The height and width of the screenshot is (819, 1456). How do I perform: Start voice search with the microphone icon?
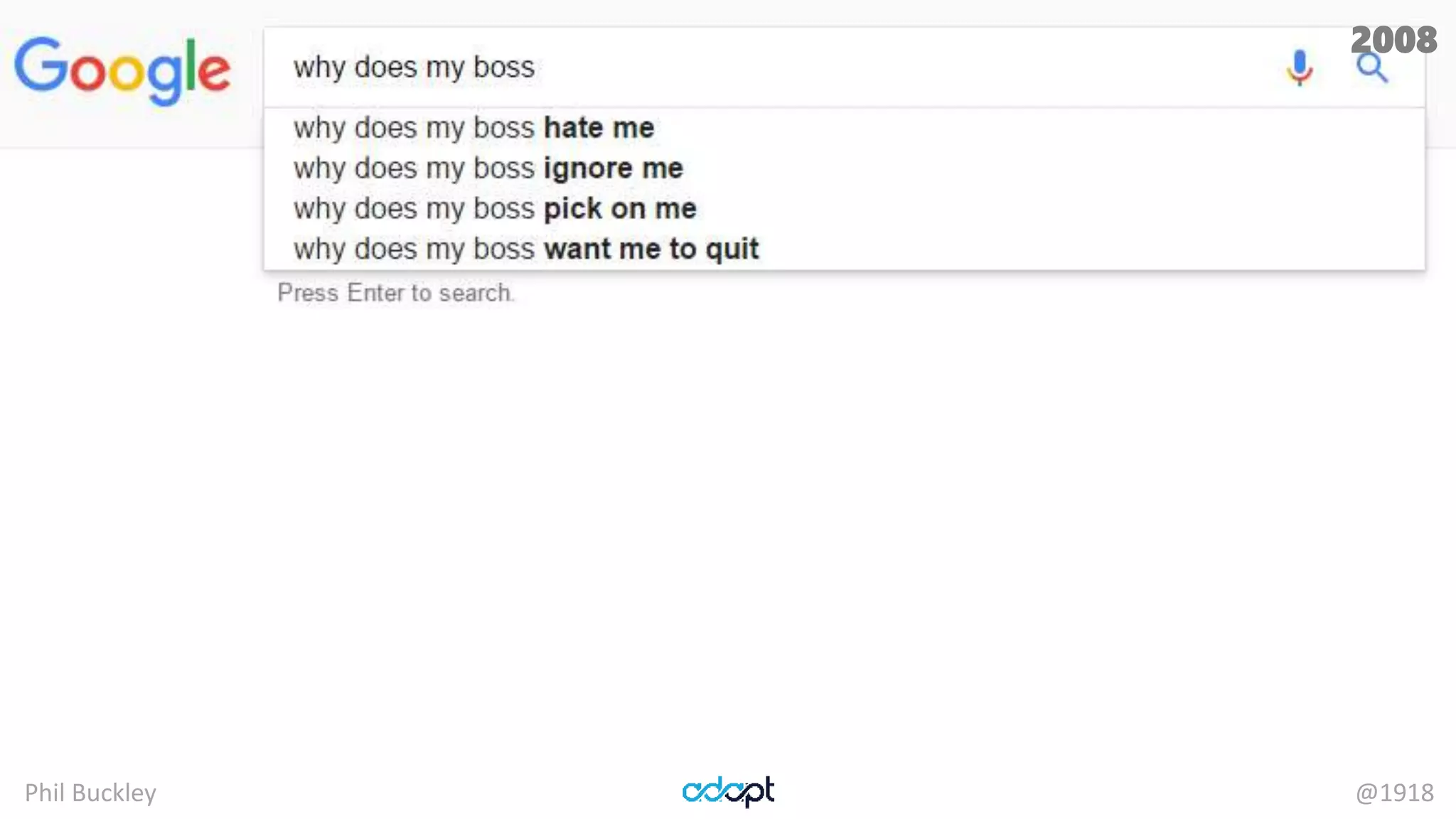(x=1300, y=68)
